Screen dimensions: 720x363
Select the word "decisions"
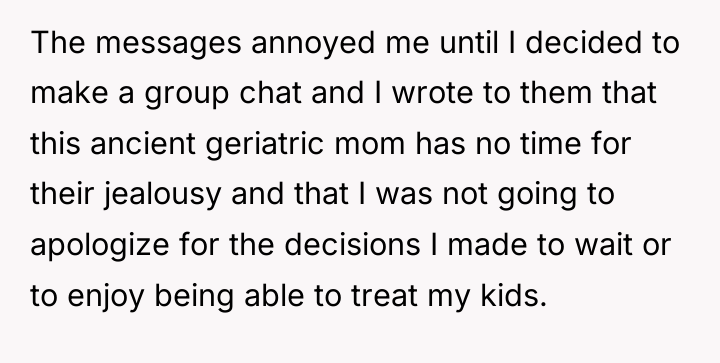click(x=352, y=244)
